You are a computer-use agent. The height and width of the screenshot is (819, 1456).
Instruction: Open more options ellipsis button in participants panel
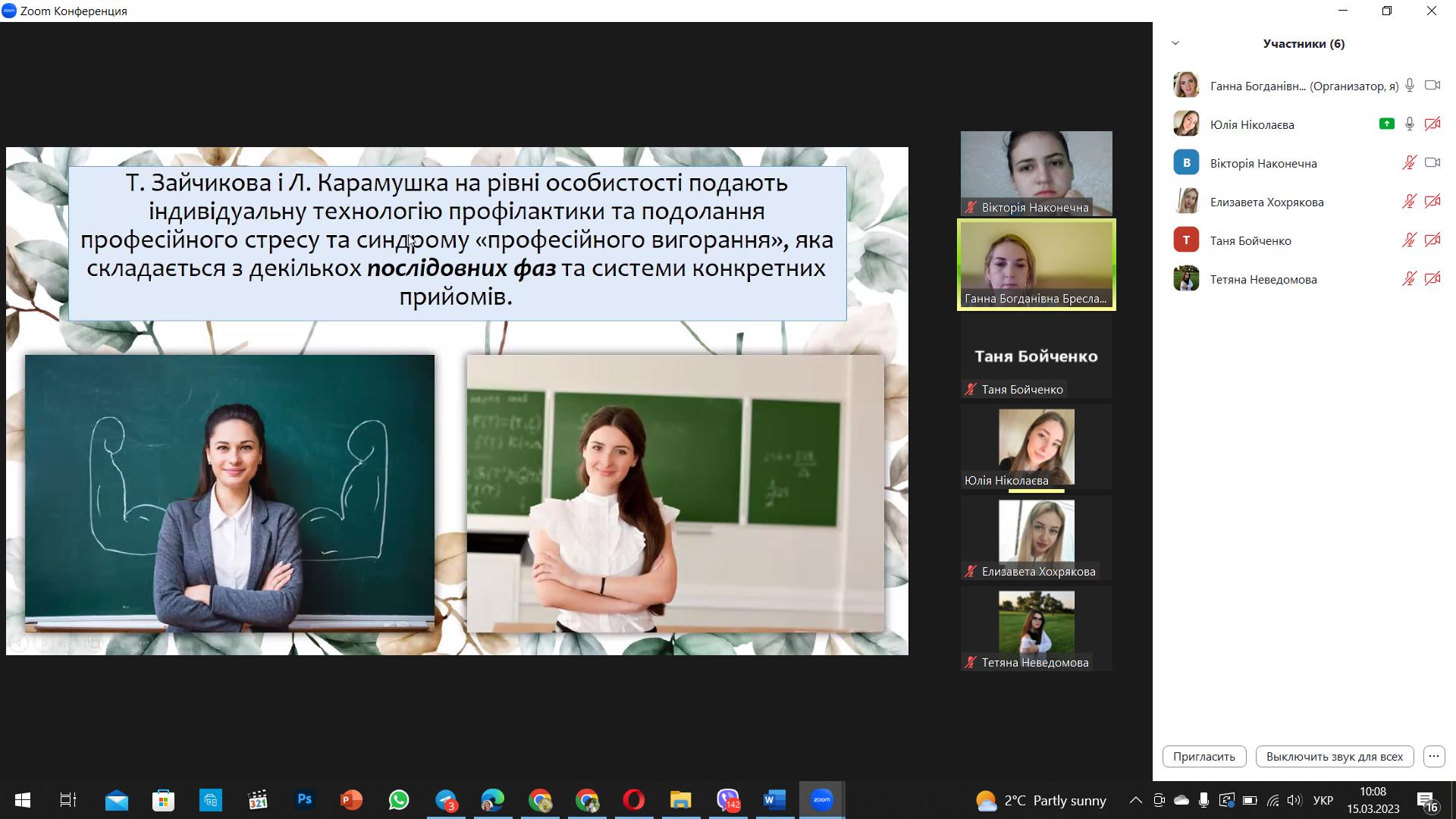coord(1433,756)
